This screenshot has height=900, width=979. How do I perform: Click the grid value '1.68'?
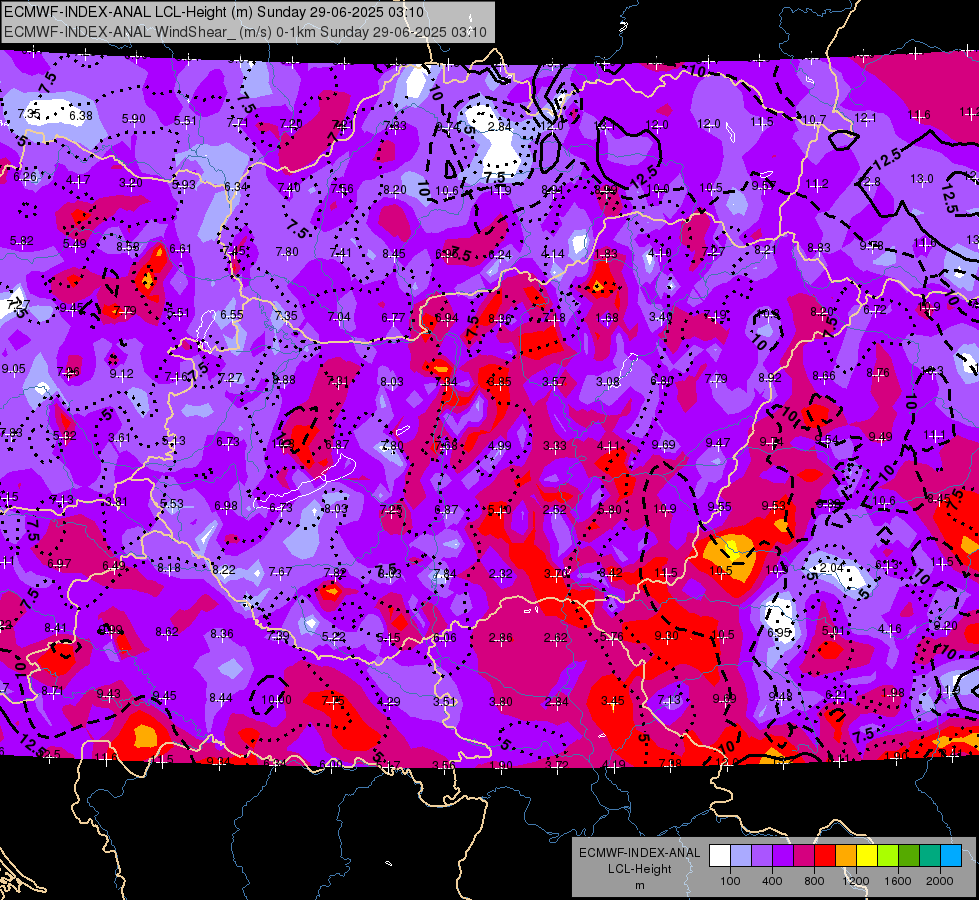(607, 318)
